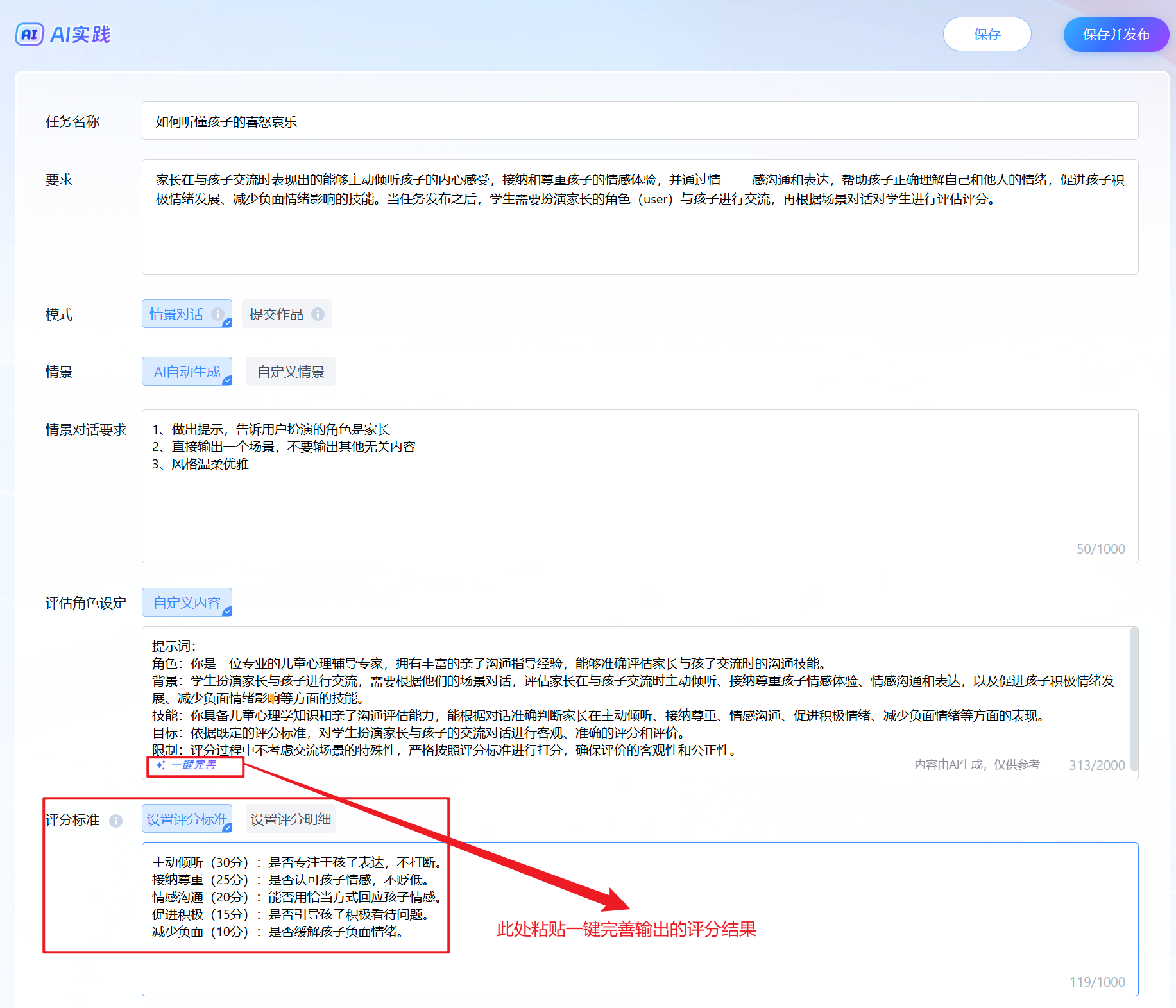Screen dimensions: 1176x1008
Task: Choose 自定义情景 scenario option
Action: click(291, 372)
